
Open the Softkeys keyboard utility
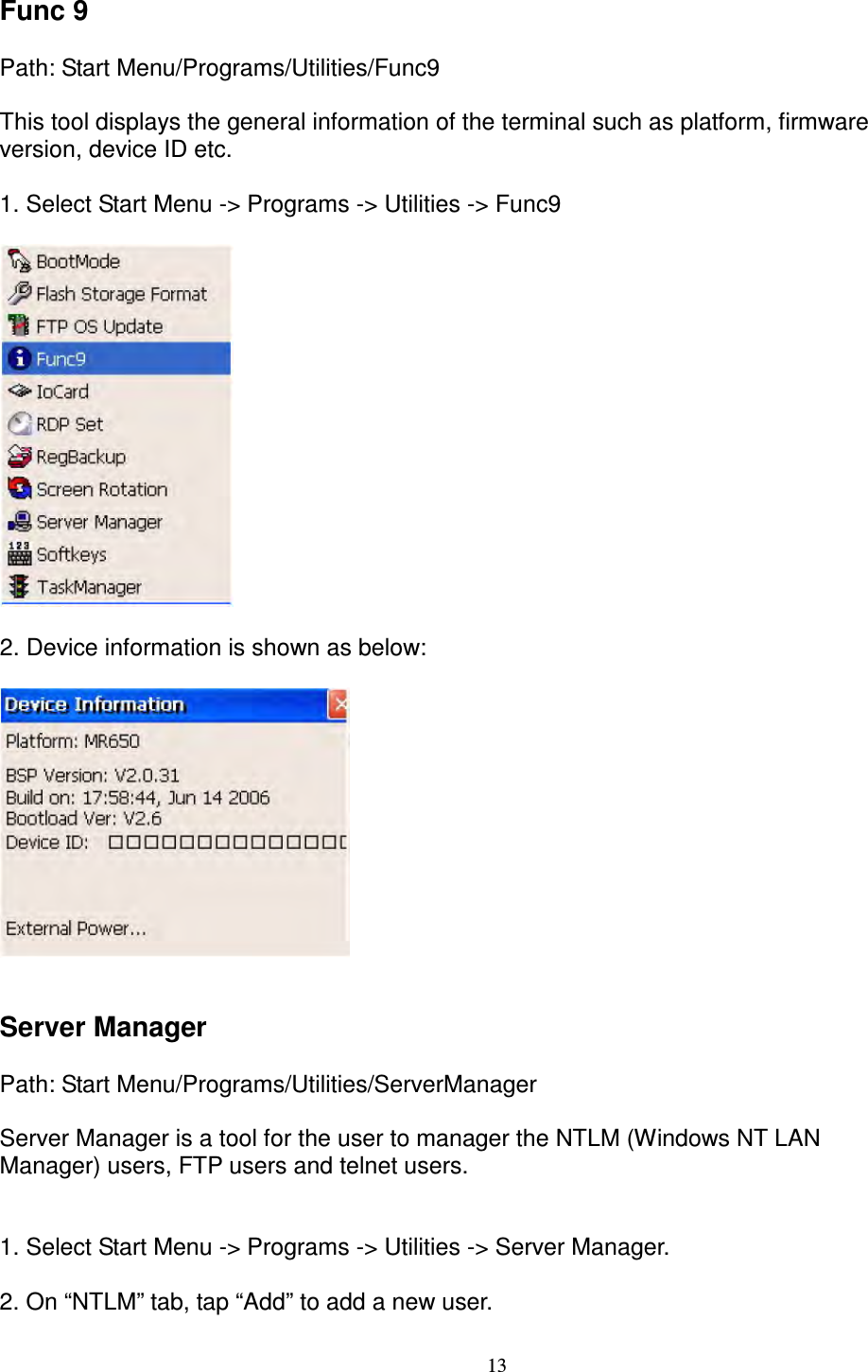[21, 555]
